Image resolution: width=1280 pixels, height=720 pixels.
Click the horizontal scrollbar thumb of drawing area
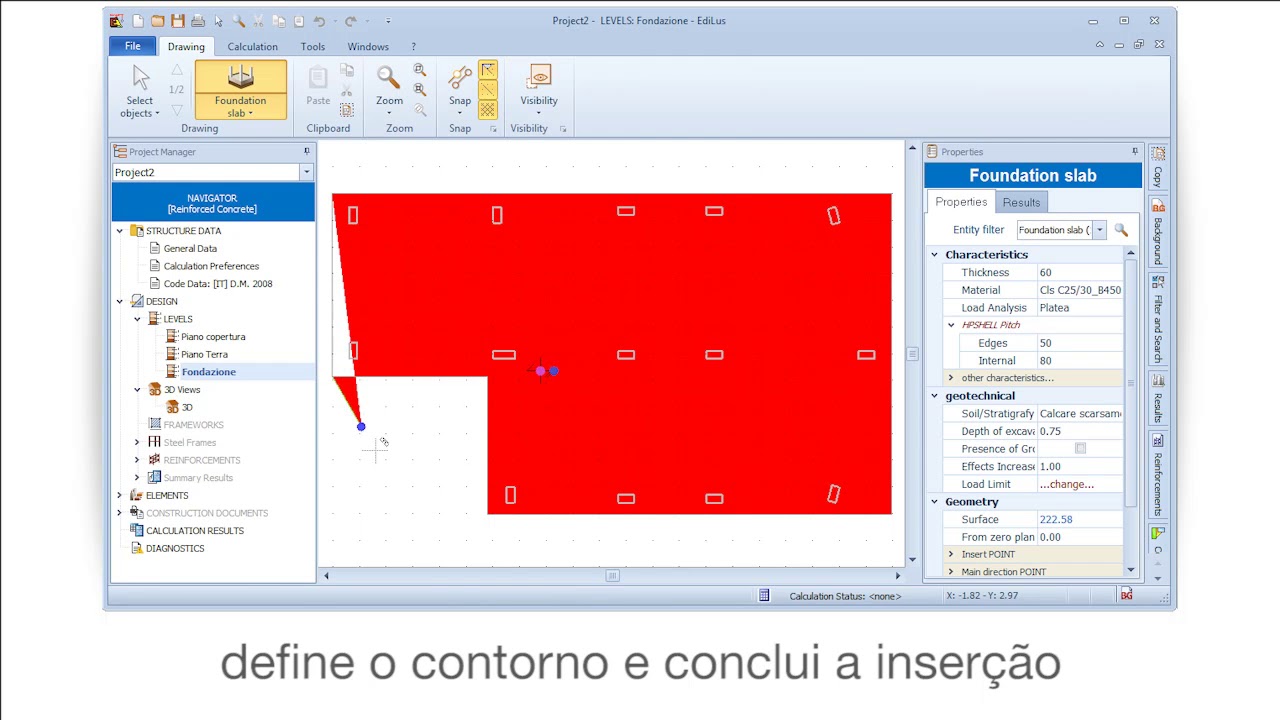(x=612, y=576)
